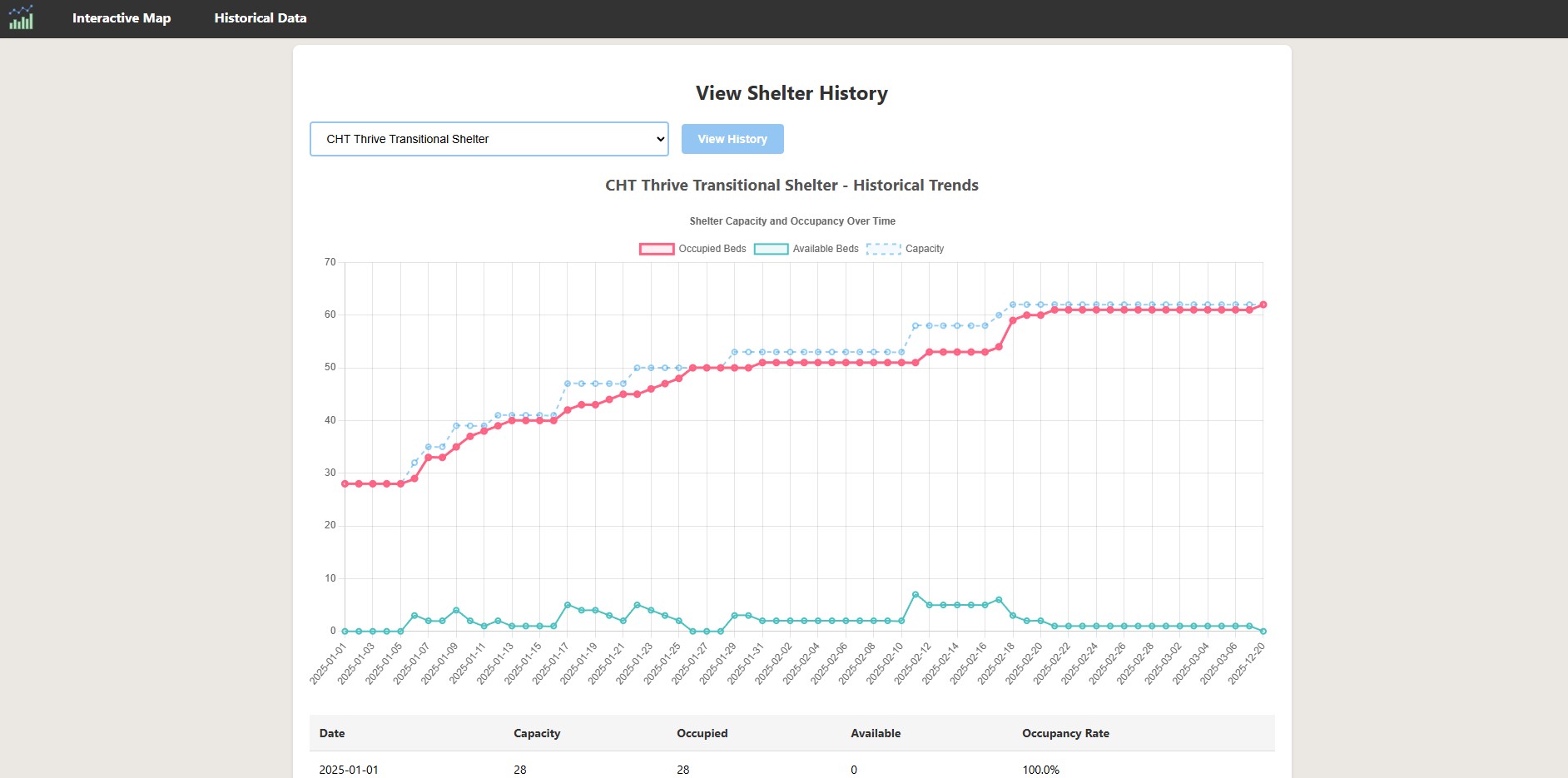Click the Capacity column header
This screenshot has height=778, width=1568.
tap(537, 733)
